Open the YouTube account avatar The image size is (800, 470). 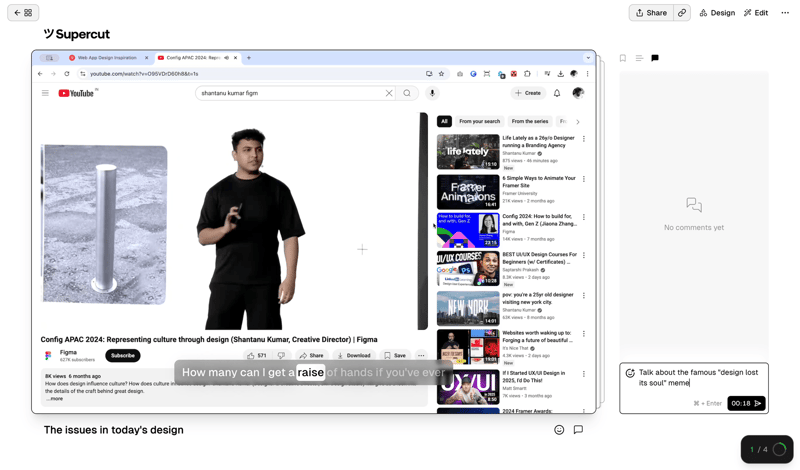click(578, 93)
